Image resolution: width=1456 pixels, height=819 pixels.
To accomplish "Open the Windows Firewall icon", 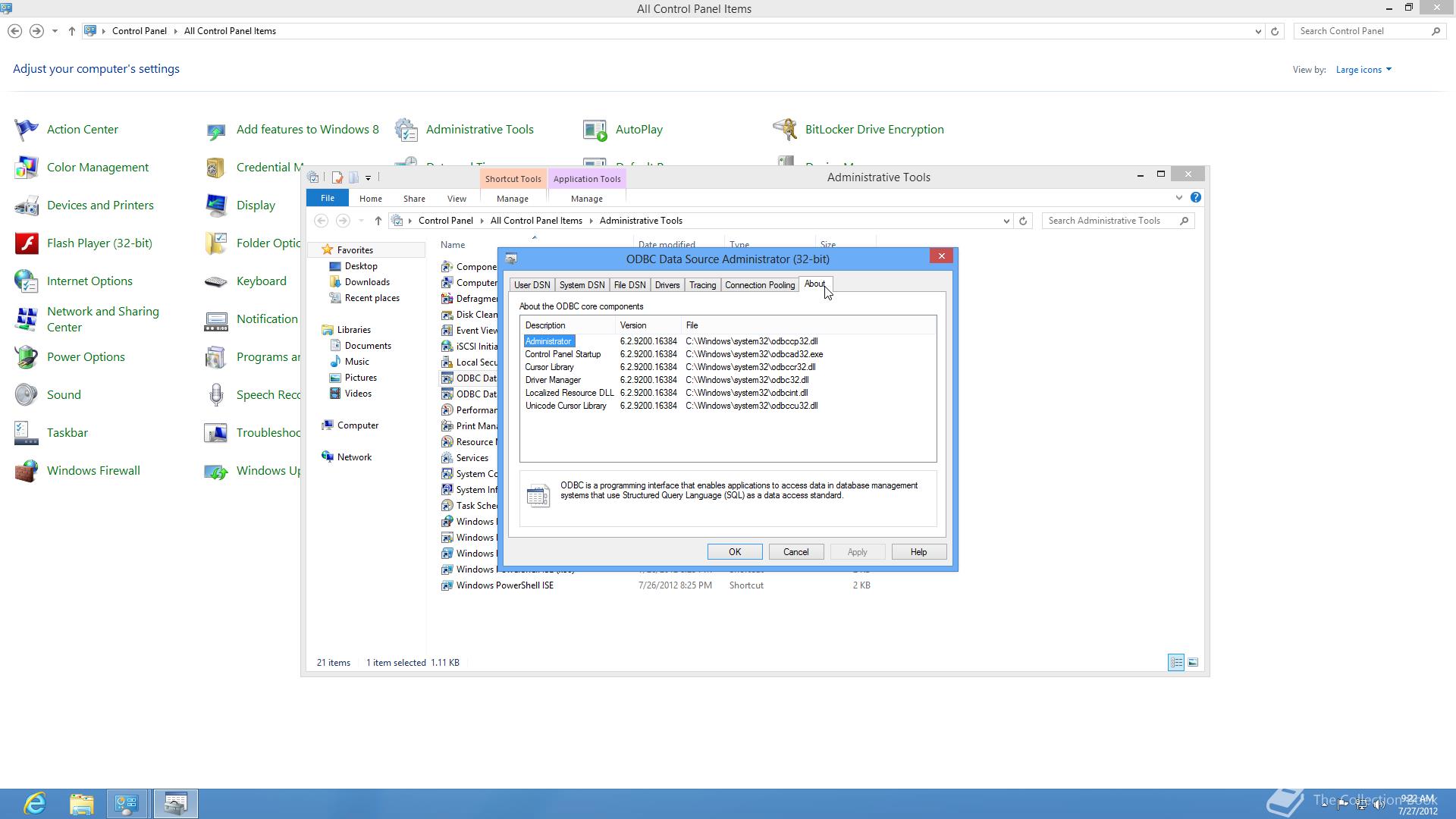I will (27, 471).
